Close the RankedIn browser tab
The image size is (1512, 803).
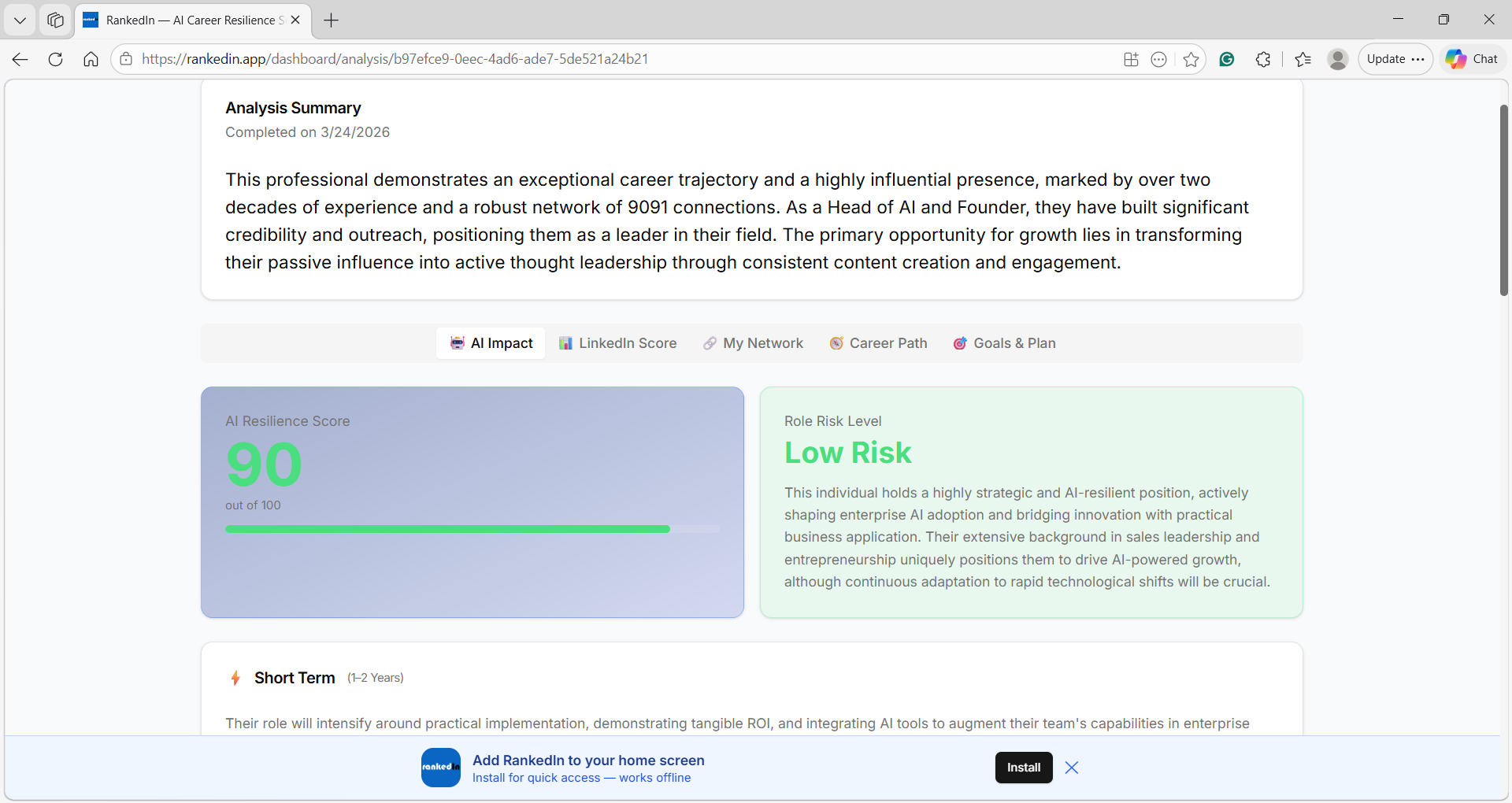coord(295,20)
